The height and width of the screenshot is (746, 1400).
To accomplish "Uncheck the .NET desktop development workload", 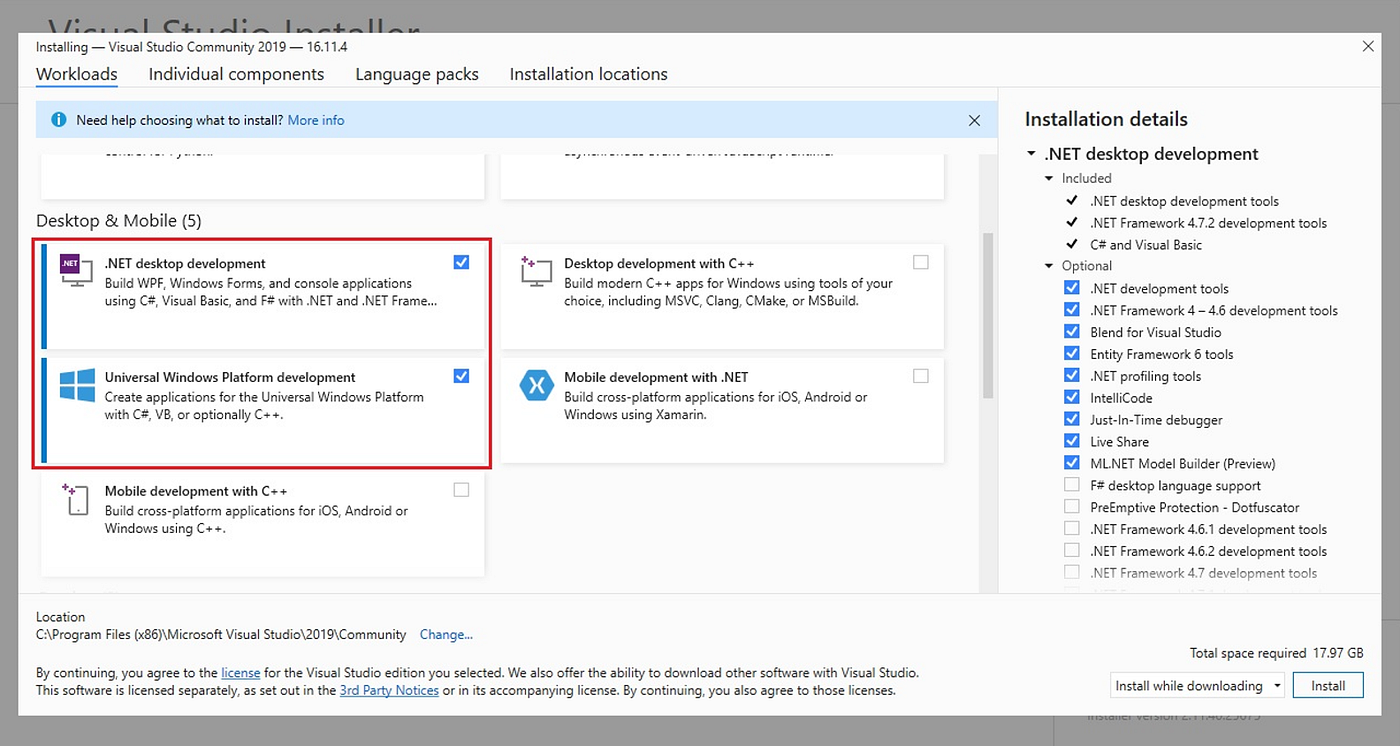I will [x=461, y=262].
